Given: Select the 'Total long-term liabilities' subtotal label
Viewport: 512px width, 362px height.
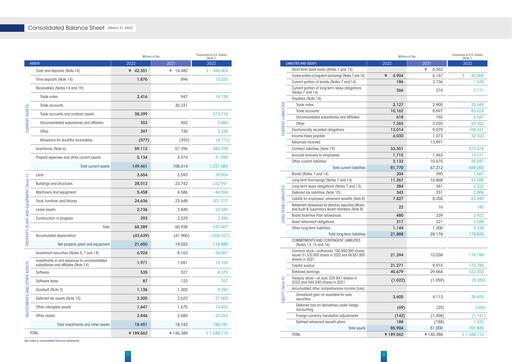Looking at the screenshot, I should (347, 234).
